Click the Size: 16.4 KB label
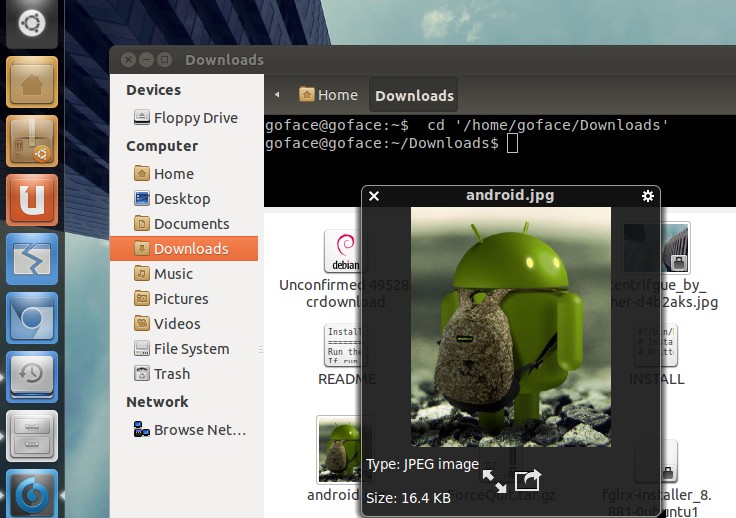 (x=408, y=497)
